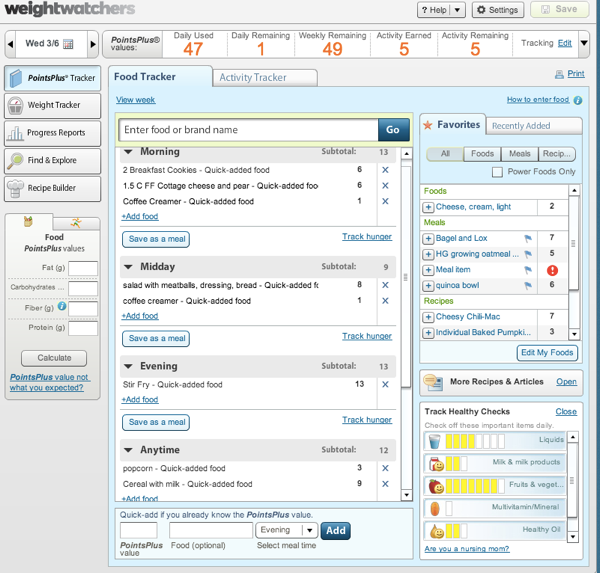
Task: Remove the FF Cottage cheese and pear entry
Action: click(x=385, y=186)
